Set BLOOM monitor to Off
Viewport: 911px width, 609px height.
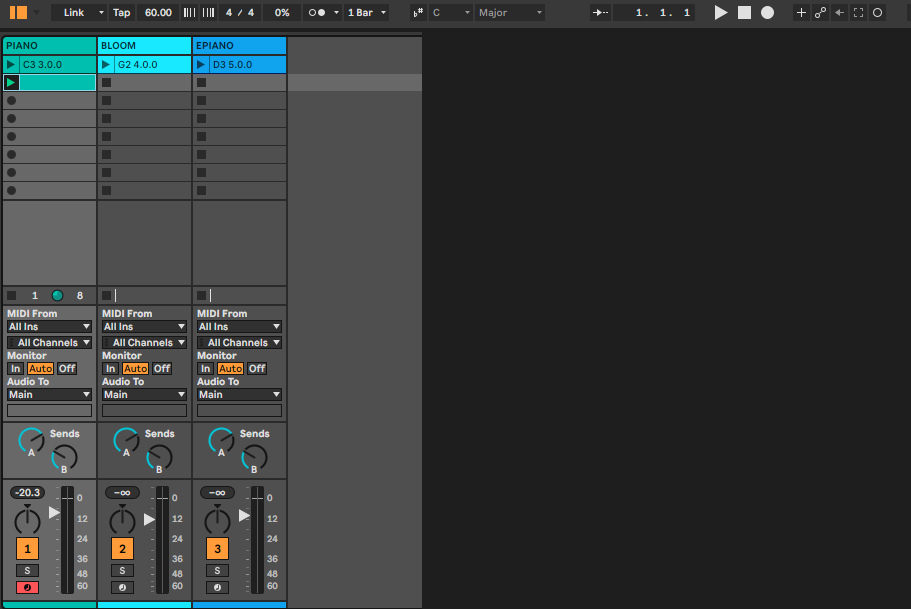click(162, 368)
